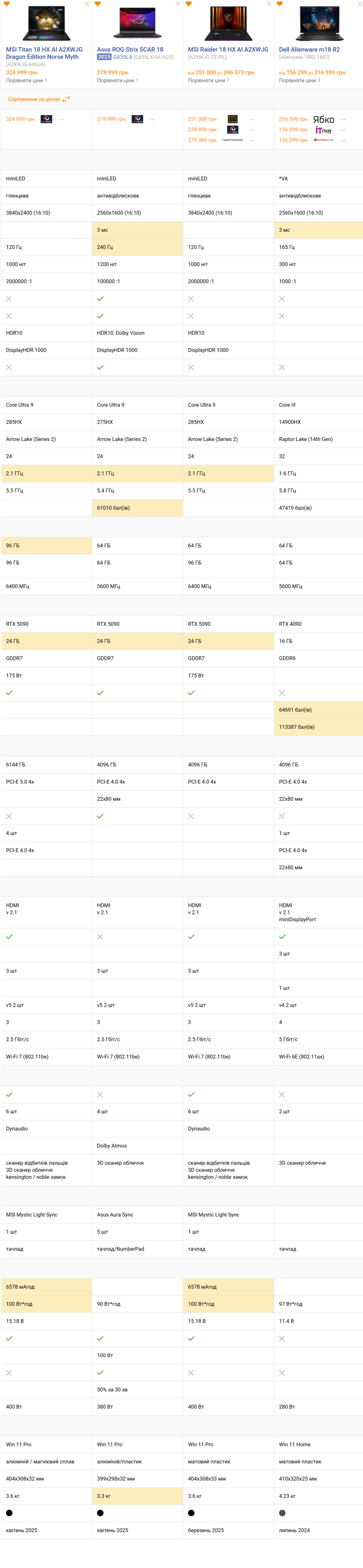The image size is (363, 1568).
Task: Click the 'Win 11 Home' cell
Action: tap(319, 1444)
